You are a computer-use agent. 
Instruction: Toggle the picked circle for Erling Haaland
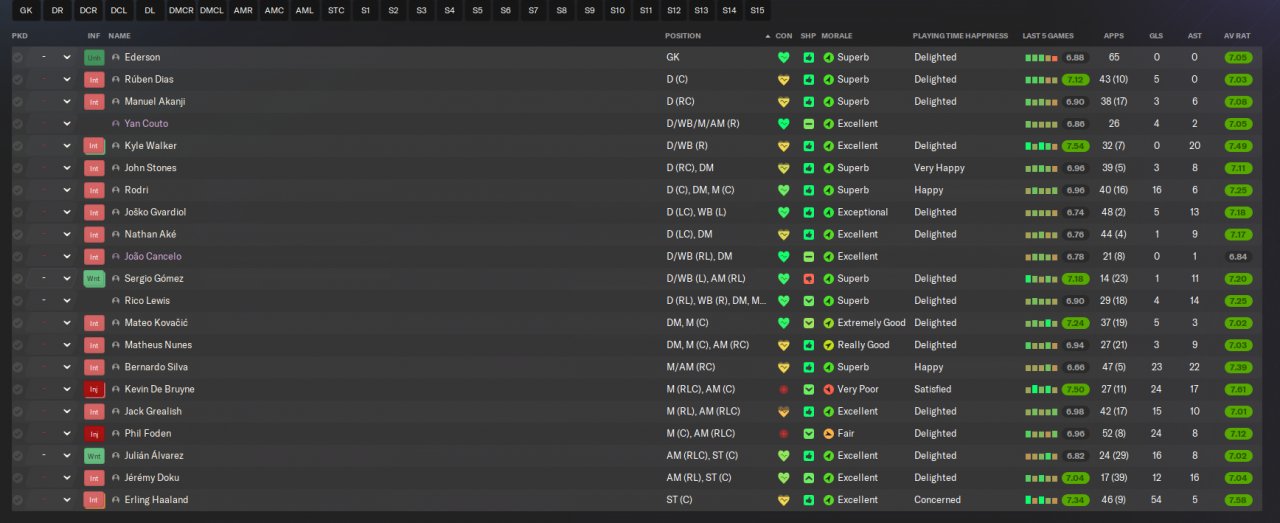pyautogui.click(x=18, y=500)
